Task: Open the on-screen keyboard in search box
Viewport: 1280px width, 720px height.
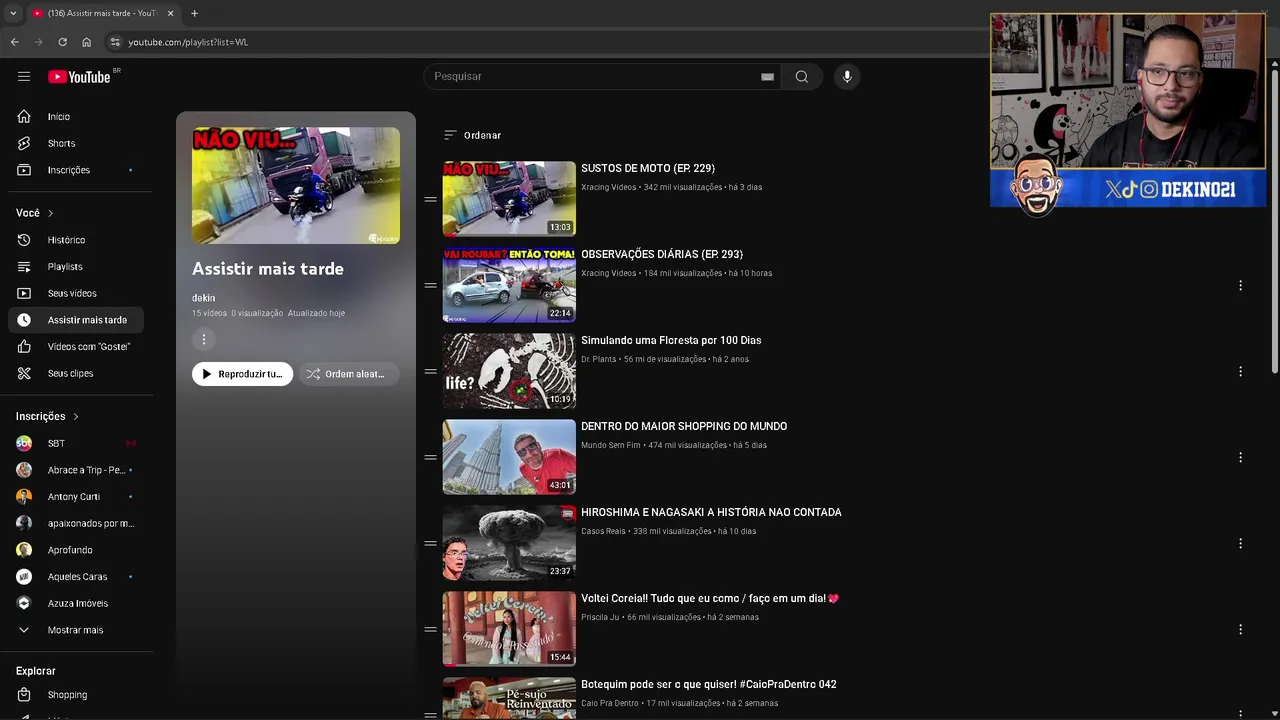Action: click(767, 77)
